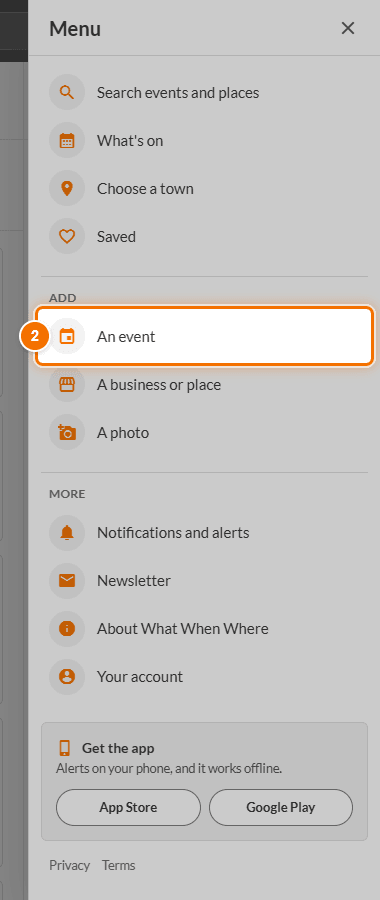The image size is (380, 900).
Task: Click the add photo camera icon
Action: click(67, 432)
